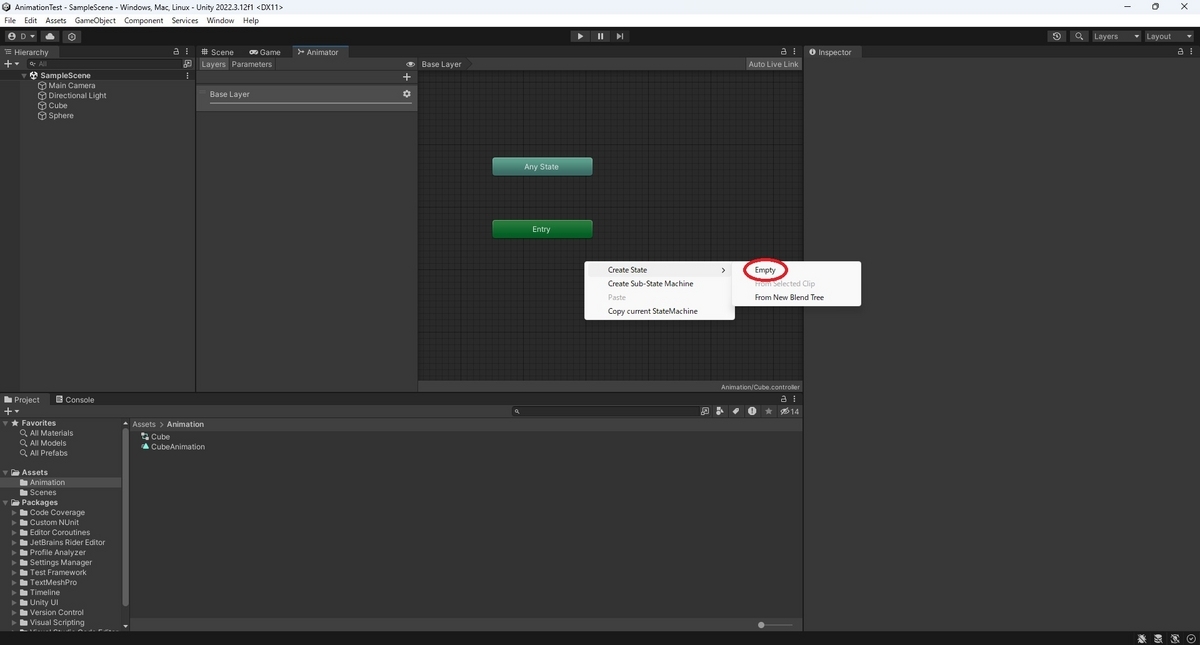Click the global search magnifier icon
Image resolution: width=1200 pixels, height=645 pixels.
(x=1079, y=36)
